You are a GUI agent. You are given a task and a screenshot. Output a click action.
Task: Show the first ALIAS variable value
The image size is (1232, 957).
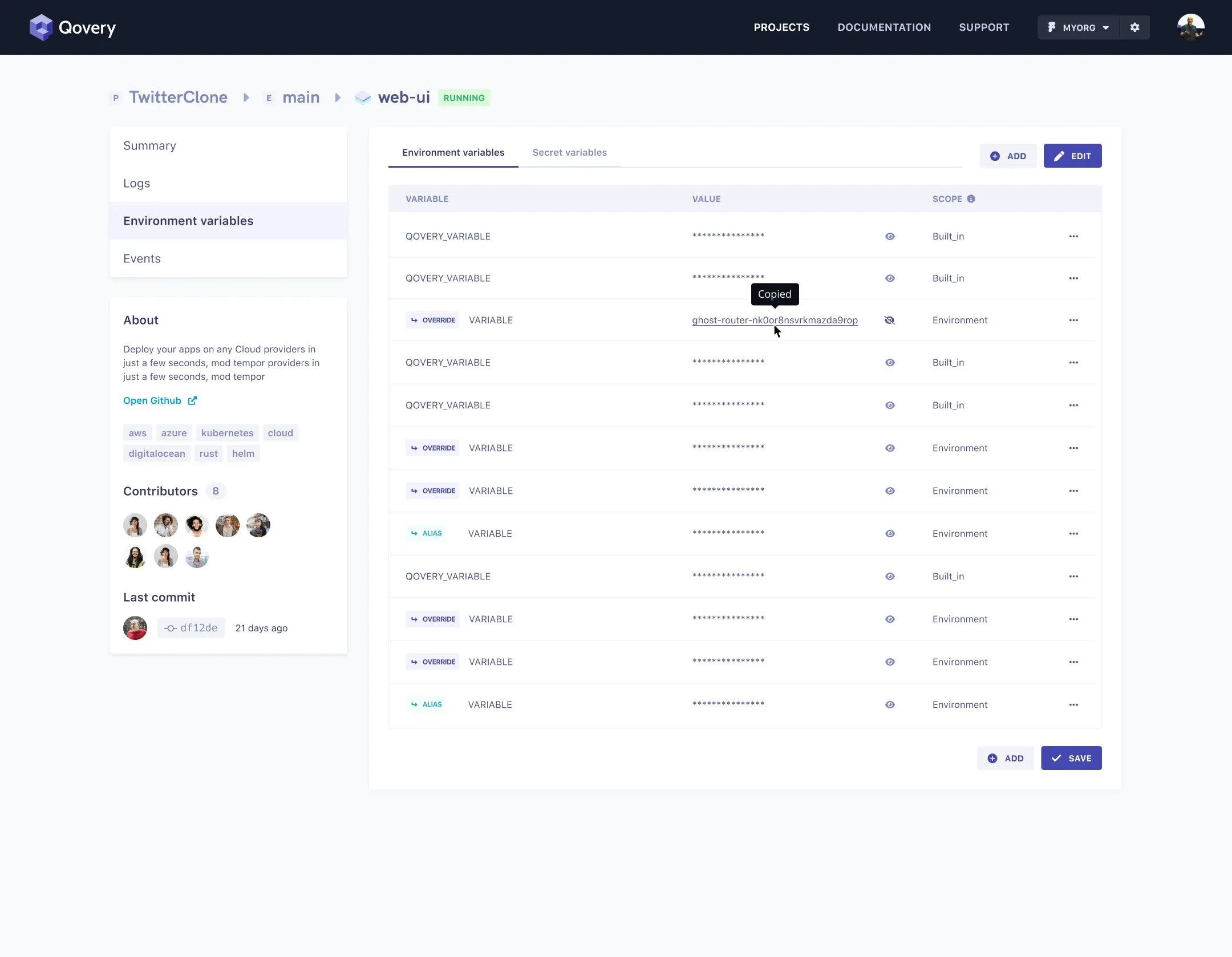(x=890, y=533)
